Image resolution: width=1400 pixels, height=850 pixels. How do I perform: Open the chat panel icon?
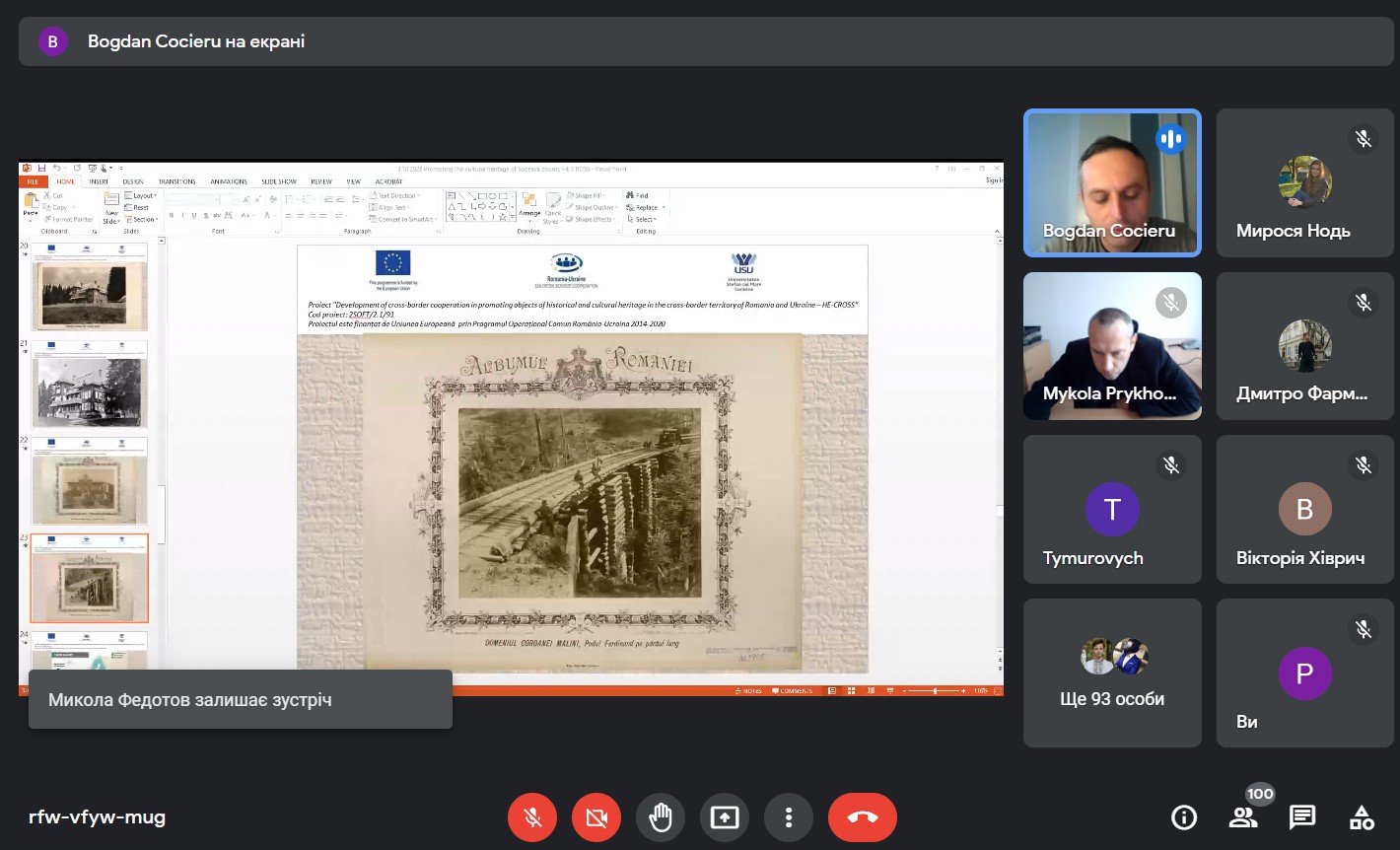coord(1302,817)
